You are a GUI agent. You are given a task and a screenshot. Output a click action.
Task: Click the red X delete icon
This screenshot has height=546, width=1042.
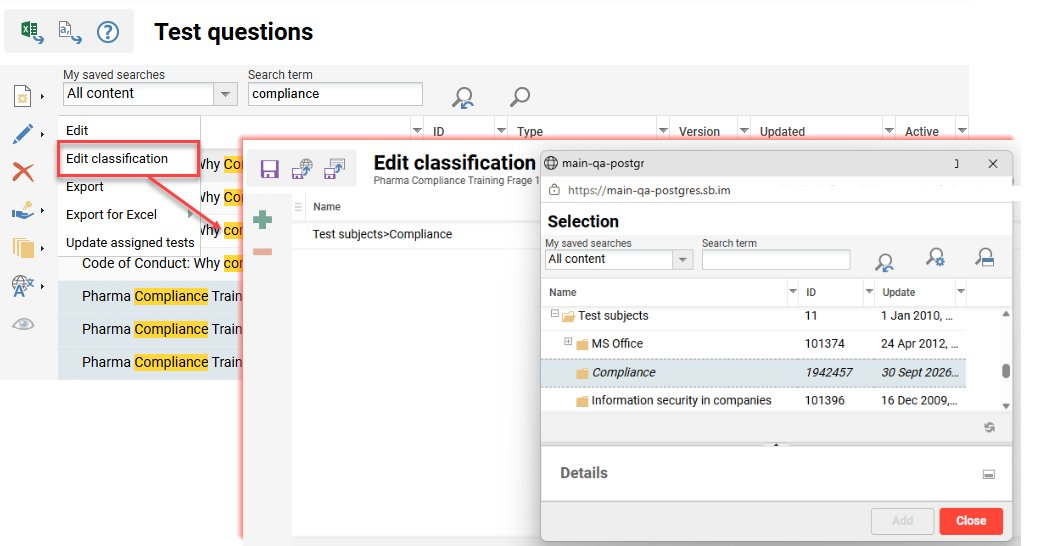tap(23, 172)
